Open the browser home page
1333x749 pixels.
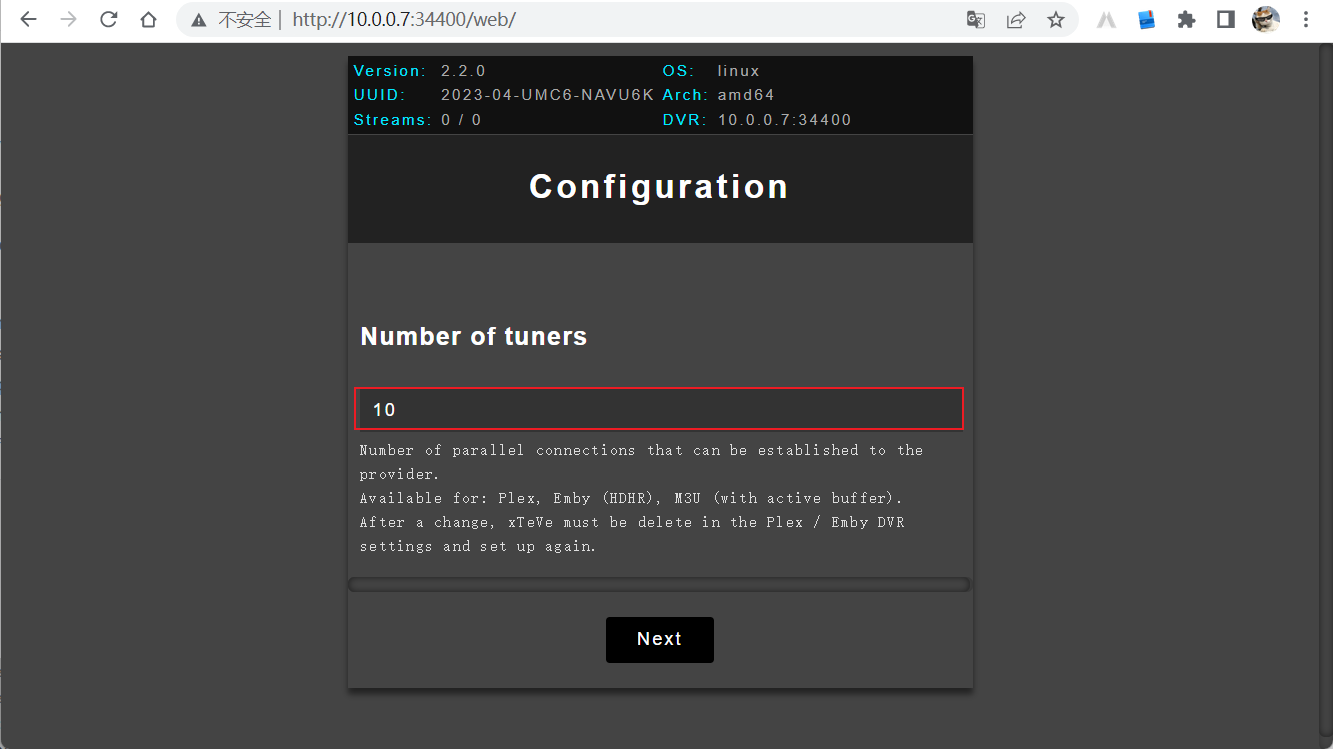[148, 20]
